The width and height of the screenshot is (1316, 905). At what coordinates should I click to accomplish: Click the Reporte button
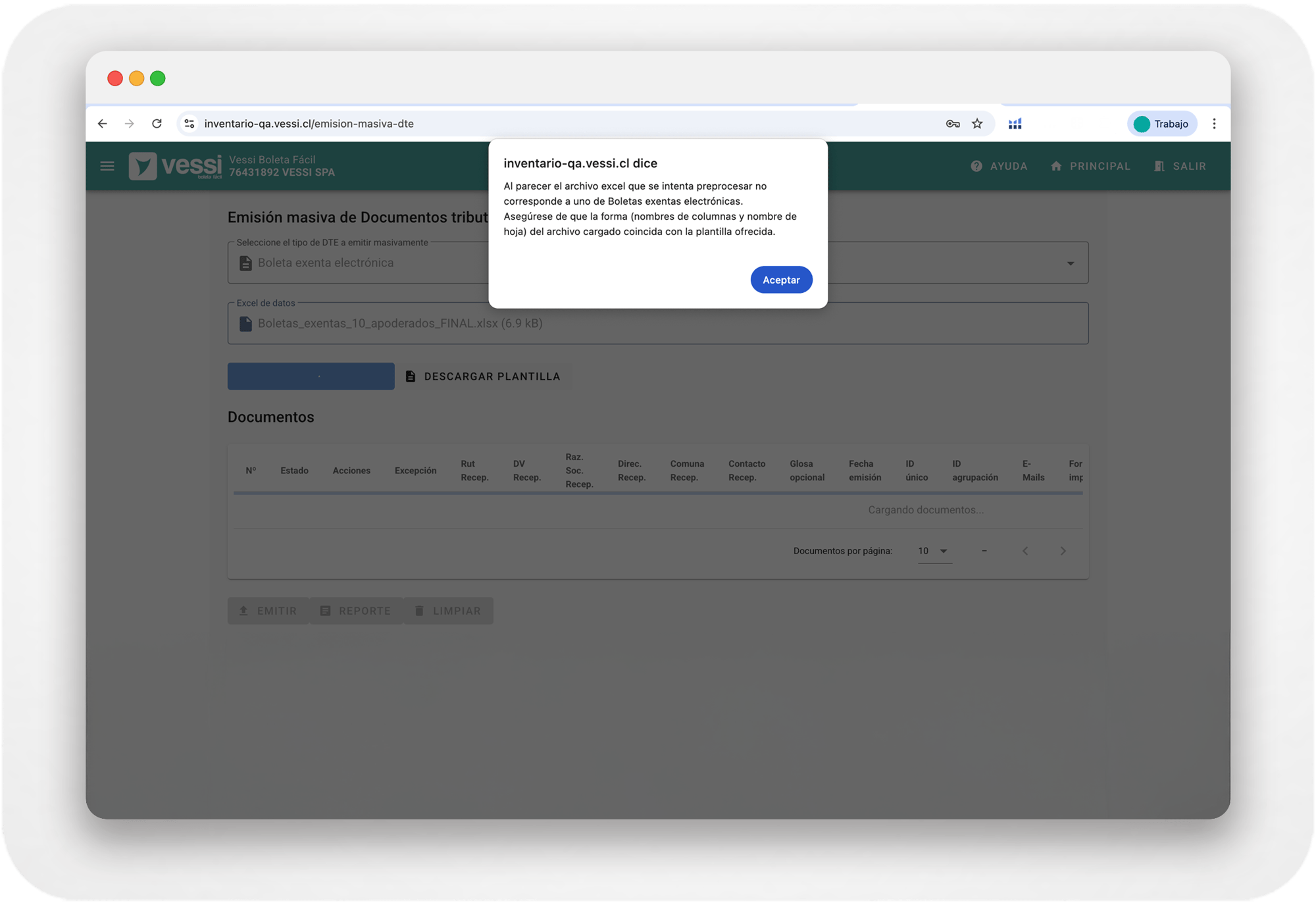tap(356, 611)
